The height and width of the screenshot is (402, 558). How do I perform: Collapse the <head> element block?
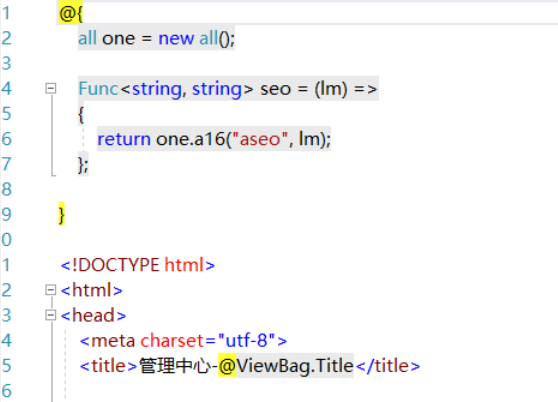(x=51, y=315)
